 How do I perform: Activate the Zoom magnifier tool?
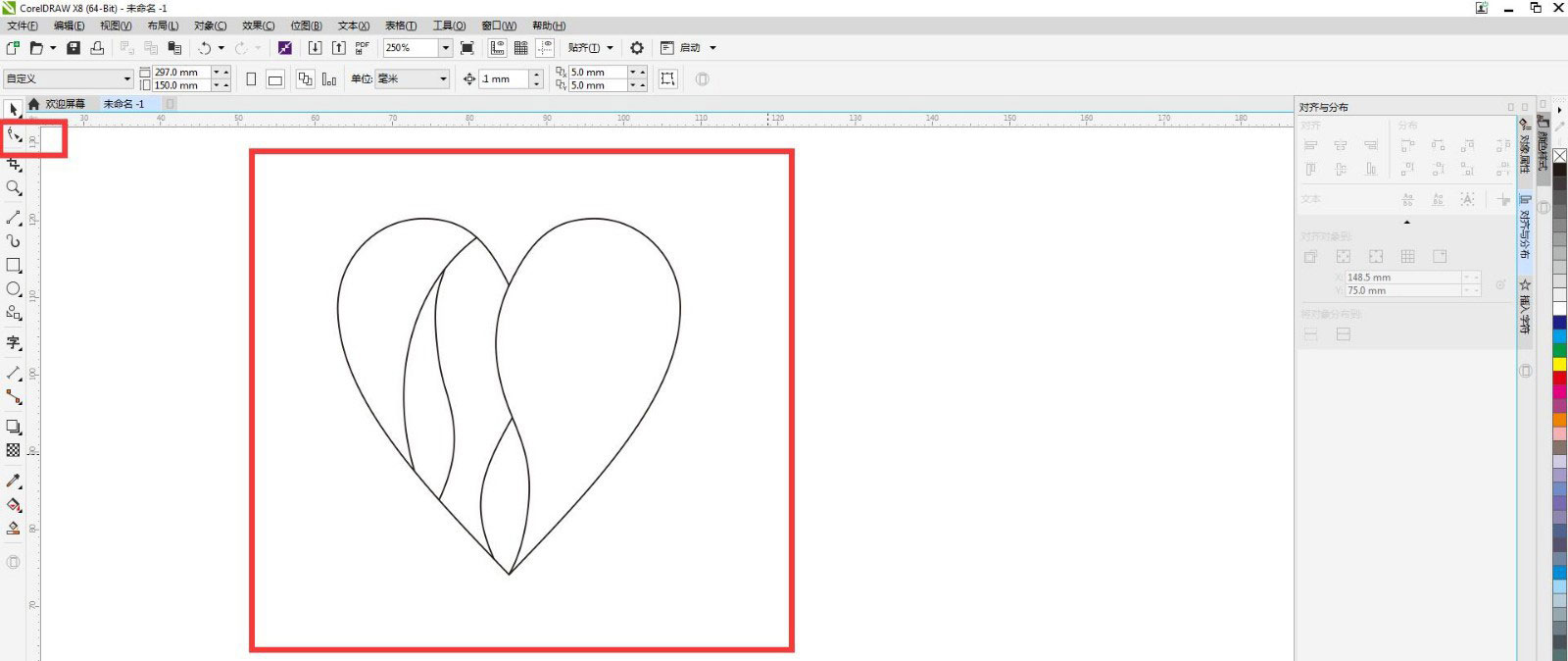tap(14, 188)
